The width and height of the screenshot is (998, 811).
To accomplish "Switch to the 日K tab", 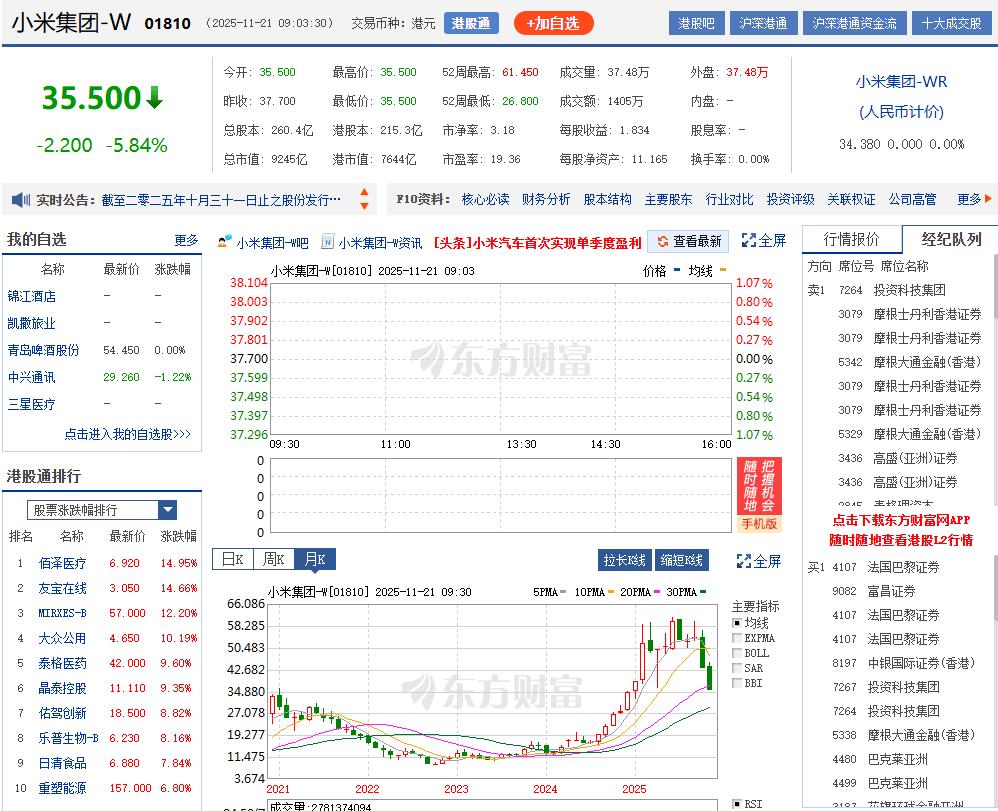I will pyautogui.click(x=233, y=560).
